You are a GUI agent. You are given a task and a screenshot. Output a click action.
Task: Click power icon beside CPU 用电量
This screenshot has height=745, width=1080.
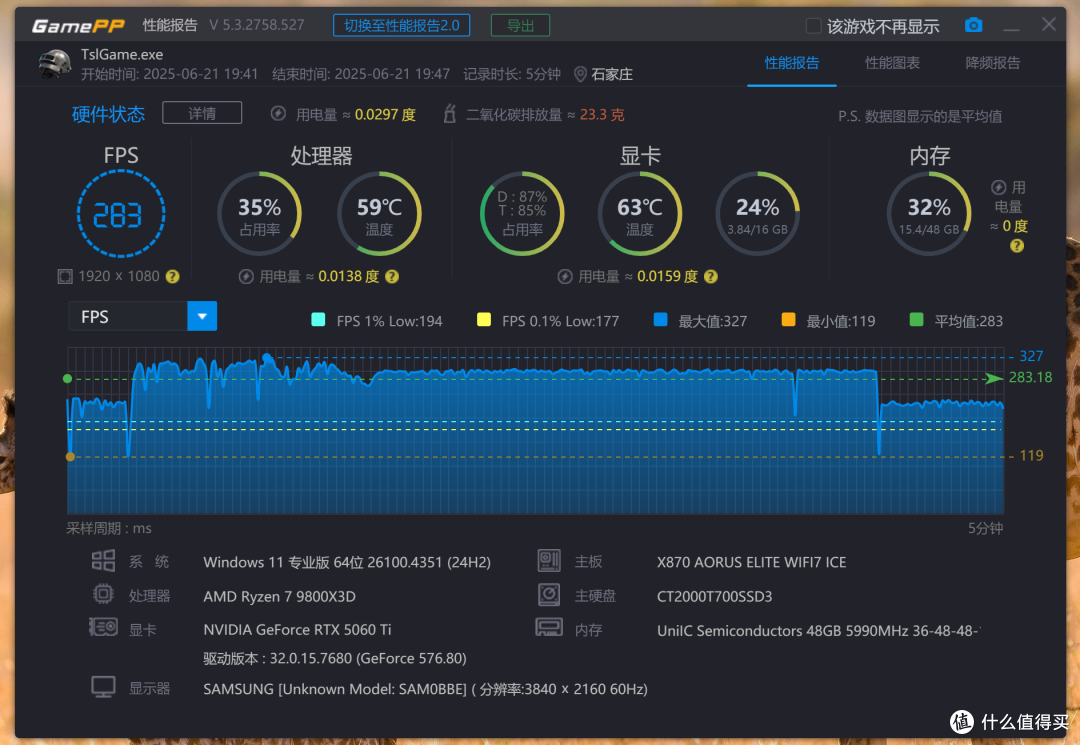click(246, 277)
